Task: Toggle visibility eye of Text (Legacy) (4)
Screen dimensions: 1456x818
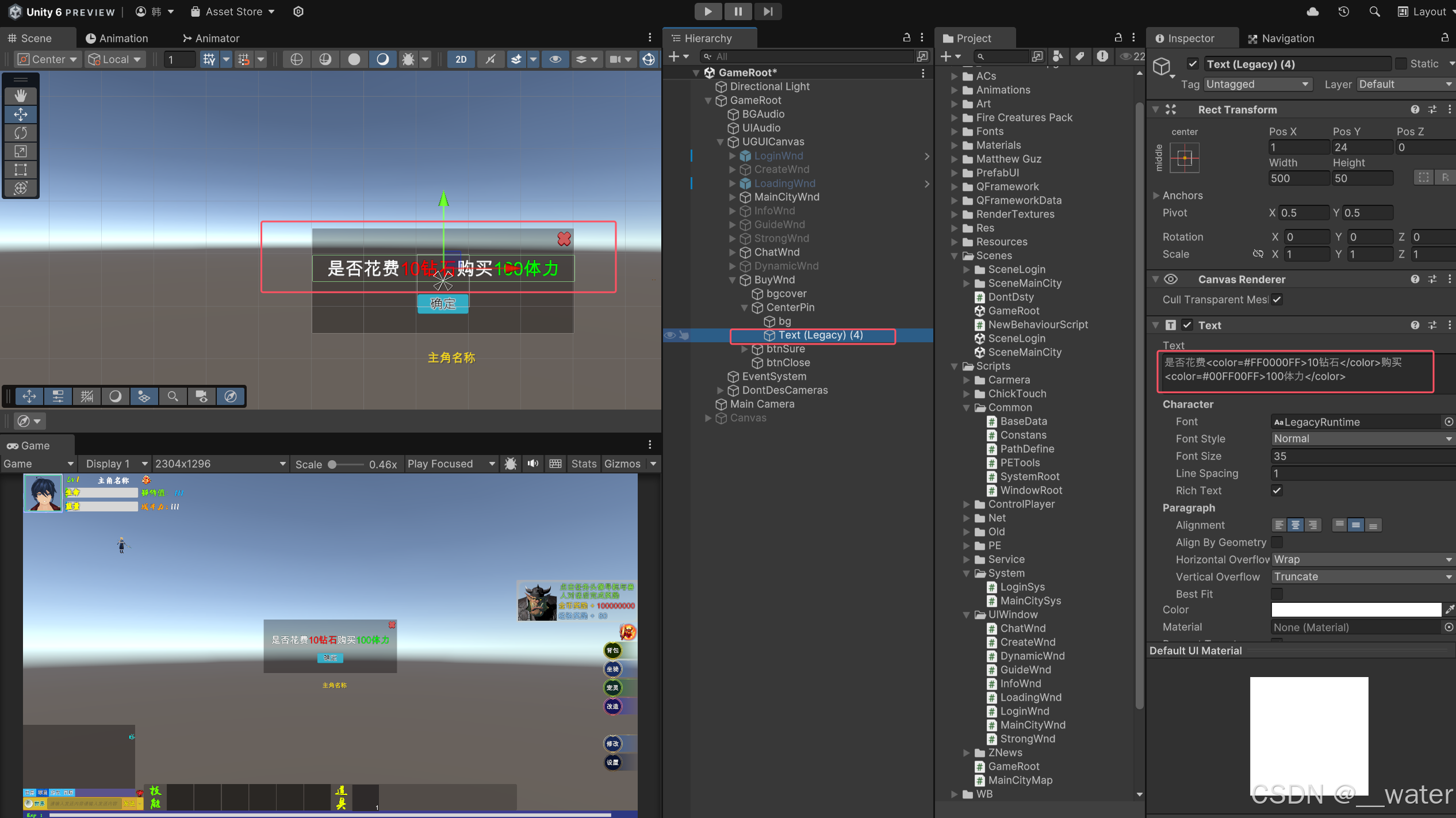Action: point(670,335)
